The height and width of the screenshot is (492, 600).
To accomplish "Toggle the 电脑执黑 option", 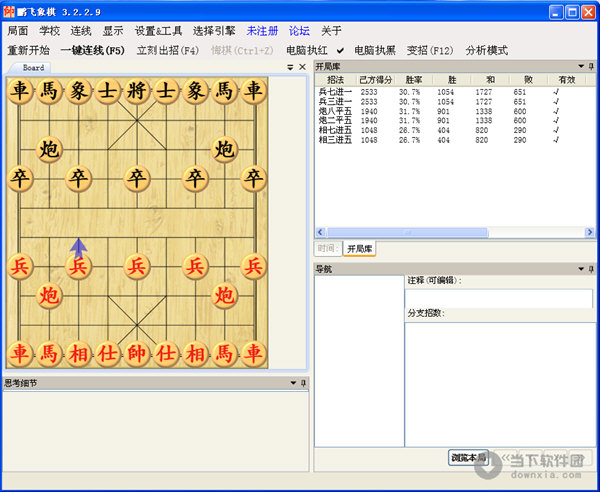I will (374, 49).
